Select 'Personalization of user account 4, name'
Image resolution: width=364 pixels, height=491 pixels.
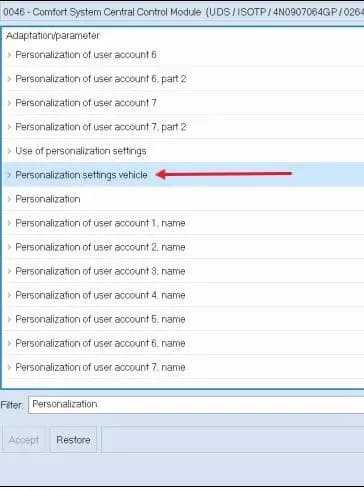tap(100, 295)
